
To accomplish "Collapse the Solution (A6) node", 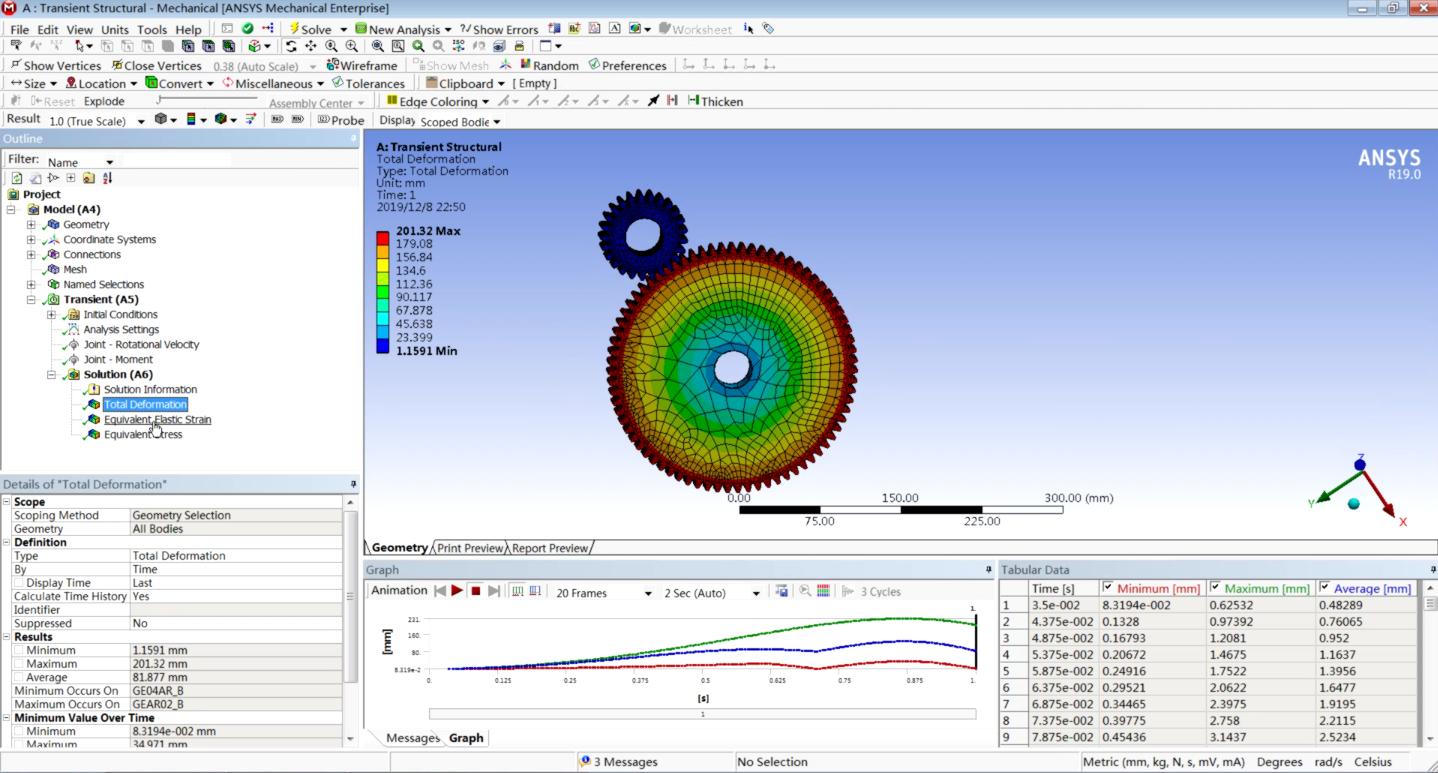I will (51, 374).
